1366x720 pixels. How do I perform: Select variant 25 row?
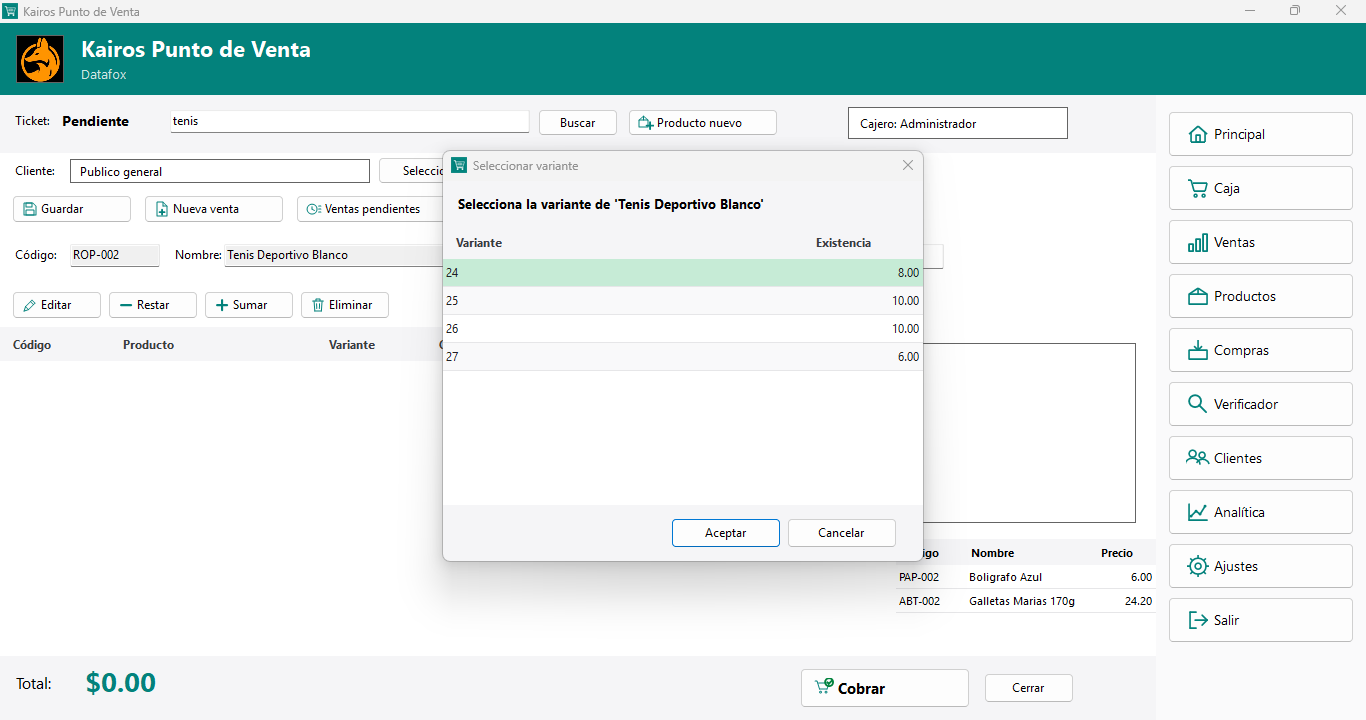[683, 301]
